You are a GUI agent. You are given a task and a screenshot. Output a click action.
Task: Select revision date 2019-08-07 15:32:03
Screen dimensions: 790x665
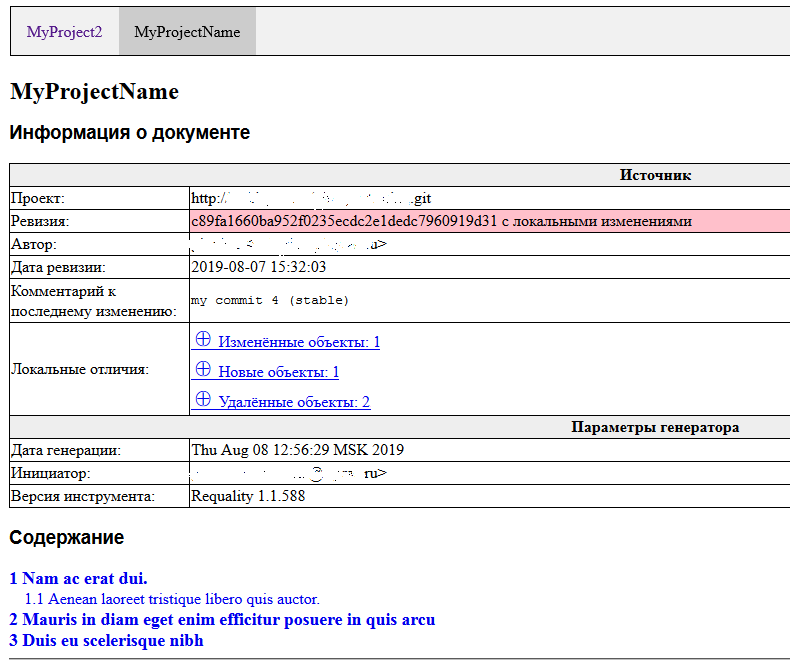click(x=258, y=267)
